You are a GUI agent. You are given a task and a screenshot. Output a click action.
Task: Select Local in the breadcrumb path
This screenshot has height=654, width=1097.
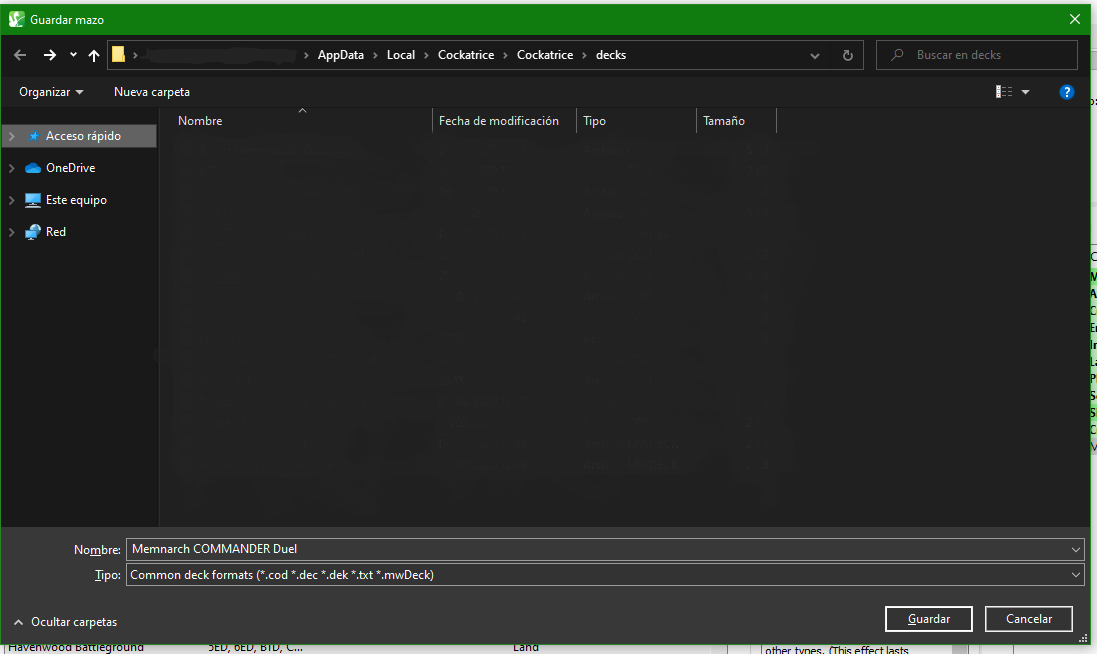[401, 55]
